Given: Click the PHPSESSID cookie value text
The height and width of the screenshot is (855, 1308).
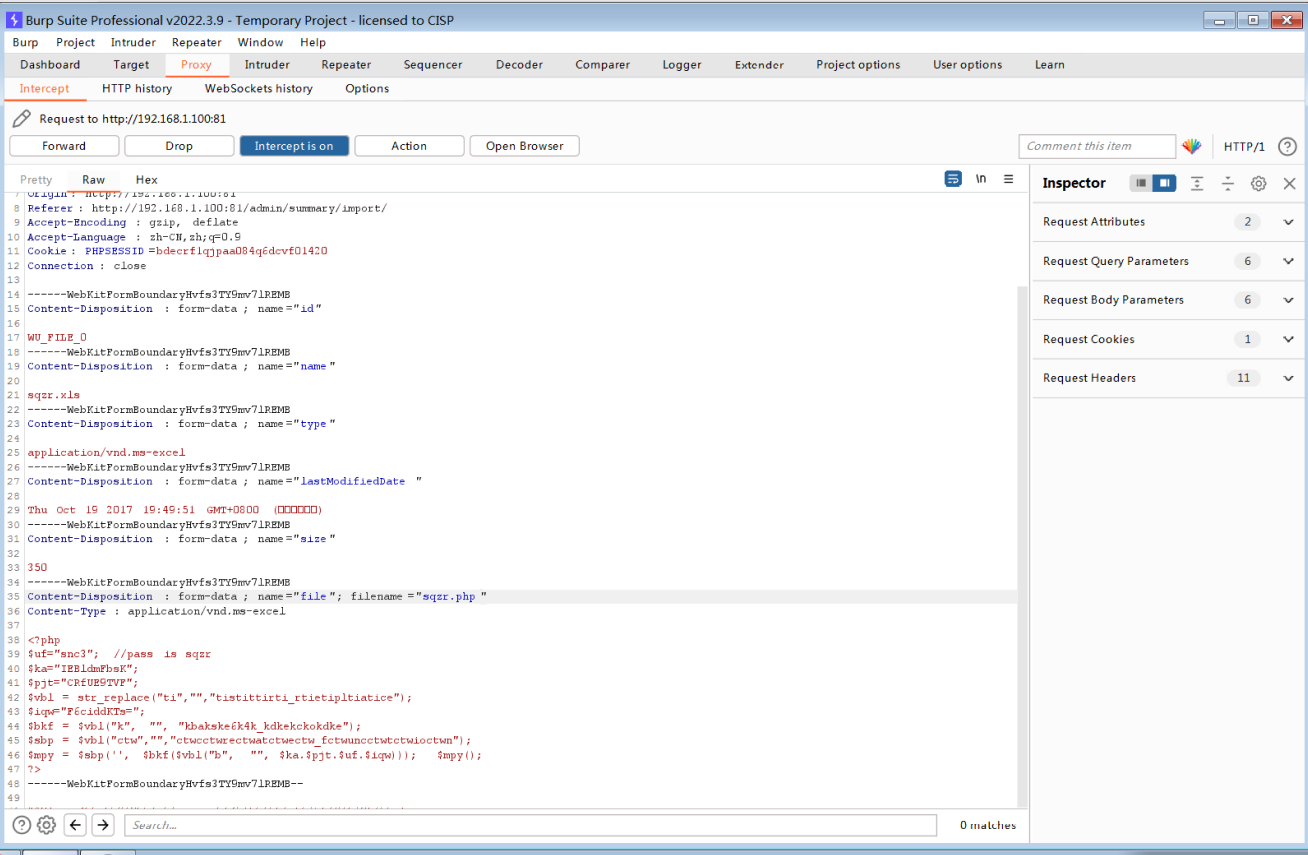Looking at the screenshot, I should point(241,251).
